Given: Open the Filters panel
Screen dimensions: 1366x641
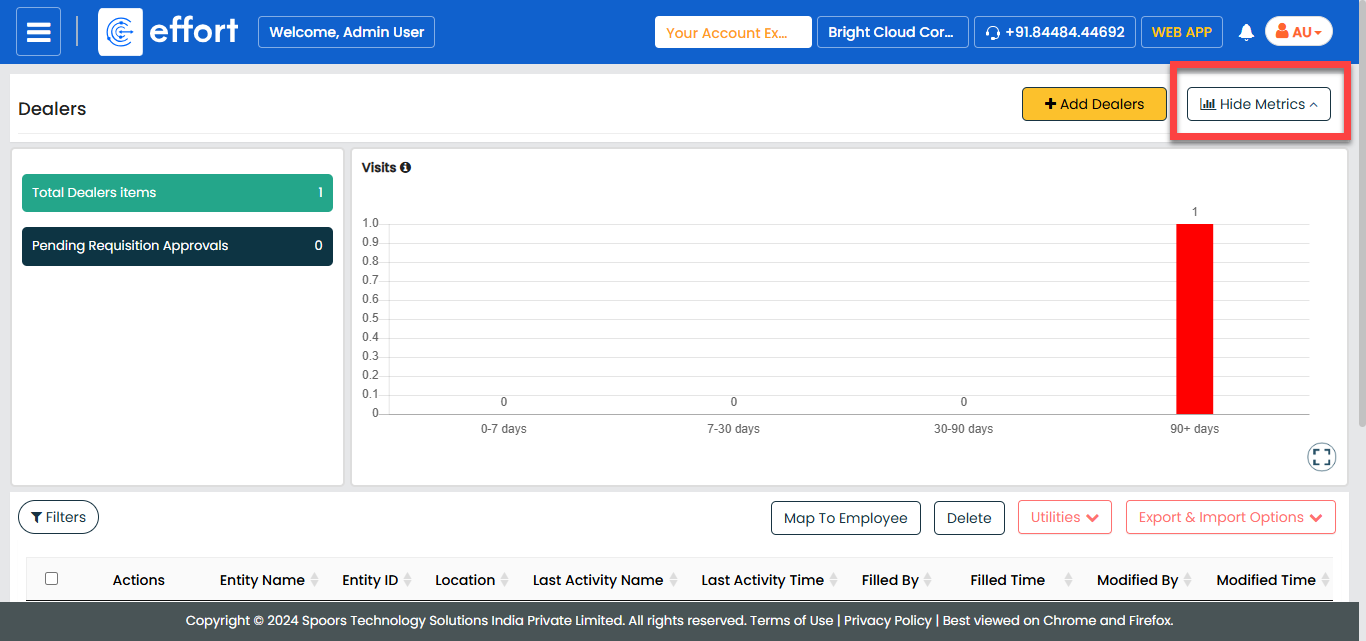Looking at the screenshot, I should (58, 517).
